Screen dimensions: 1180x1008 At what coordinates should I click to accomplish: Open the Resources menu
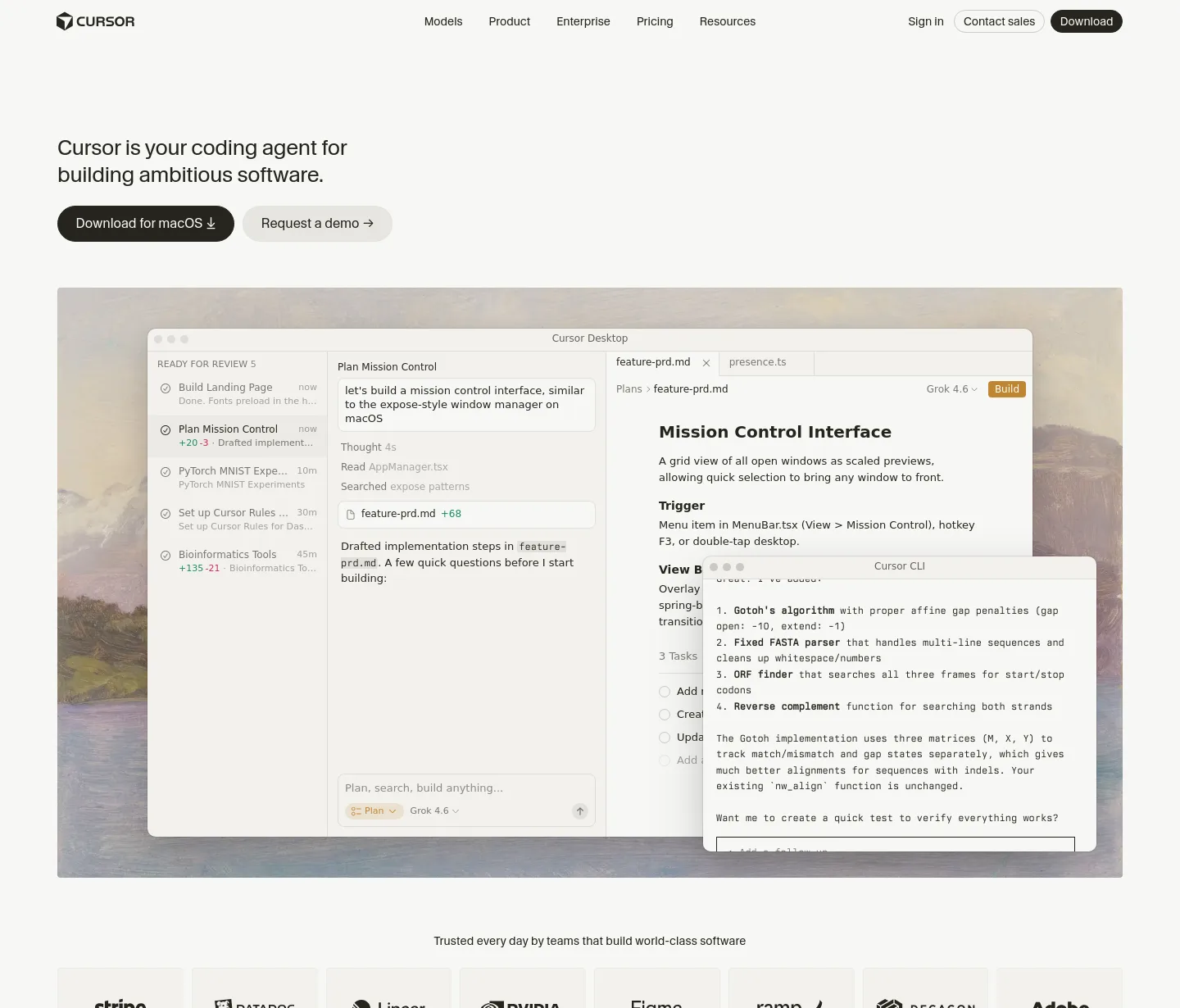pos(728,21)
